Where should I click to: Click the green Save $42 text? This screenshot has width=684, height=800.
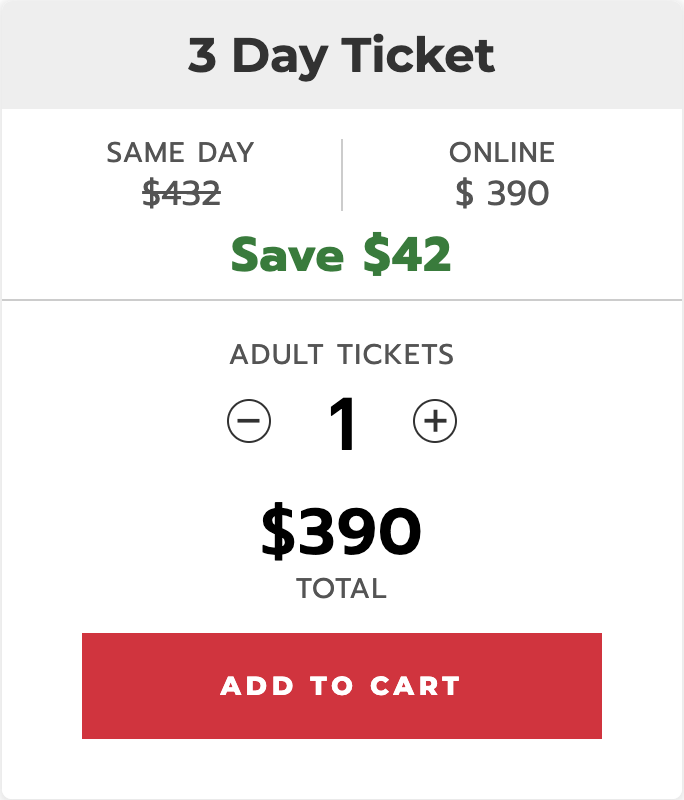pos(341,254)
